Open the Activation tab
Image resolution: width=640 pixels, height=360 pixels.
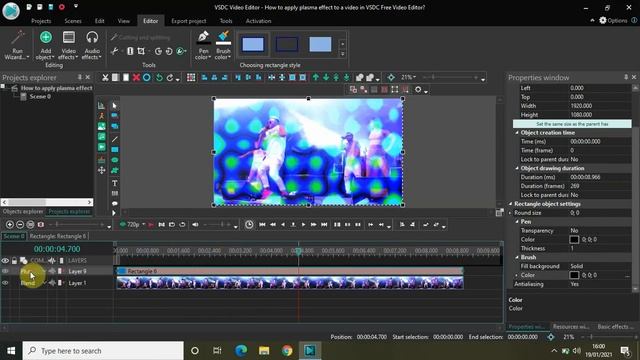pyautogui.click(x=258, y=21)
